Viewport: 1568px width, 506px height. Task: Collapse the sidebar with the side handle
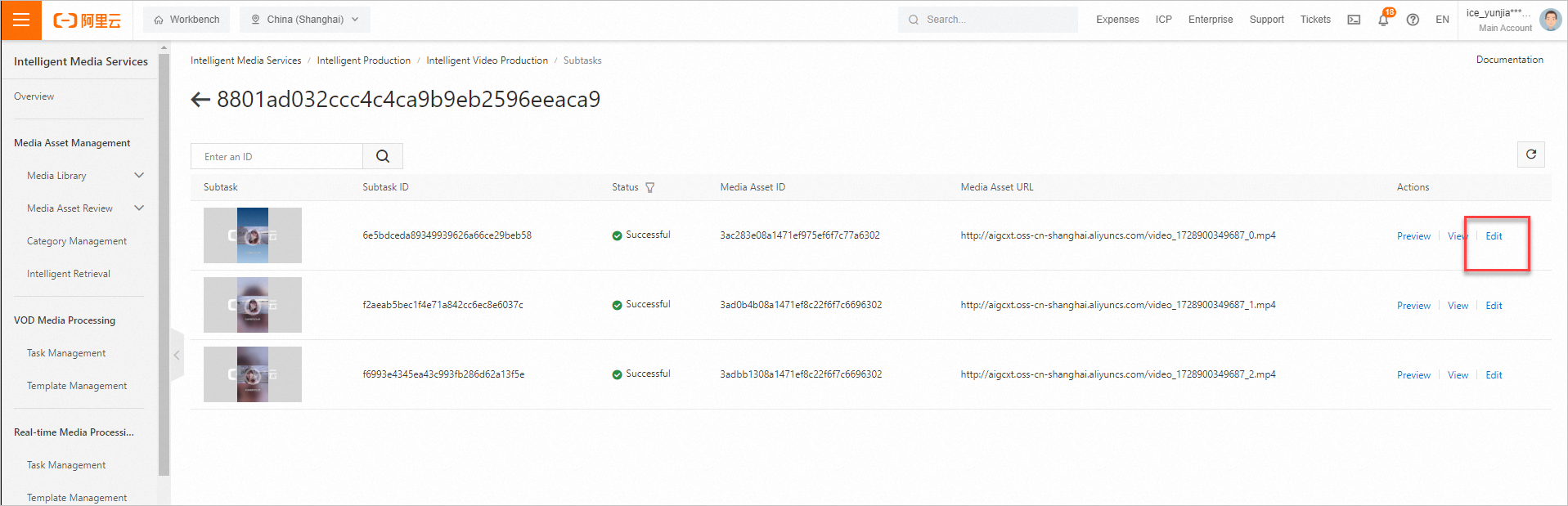click(176, 355)
